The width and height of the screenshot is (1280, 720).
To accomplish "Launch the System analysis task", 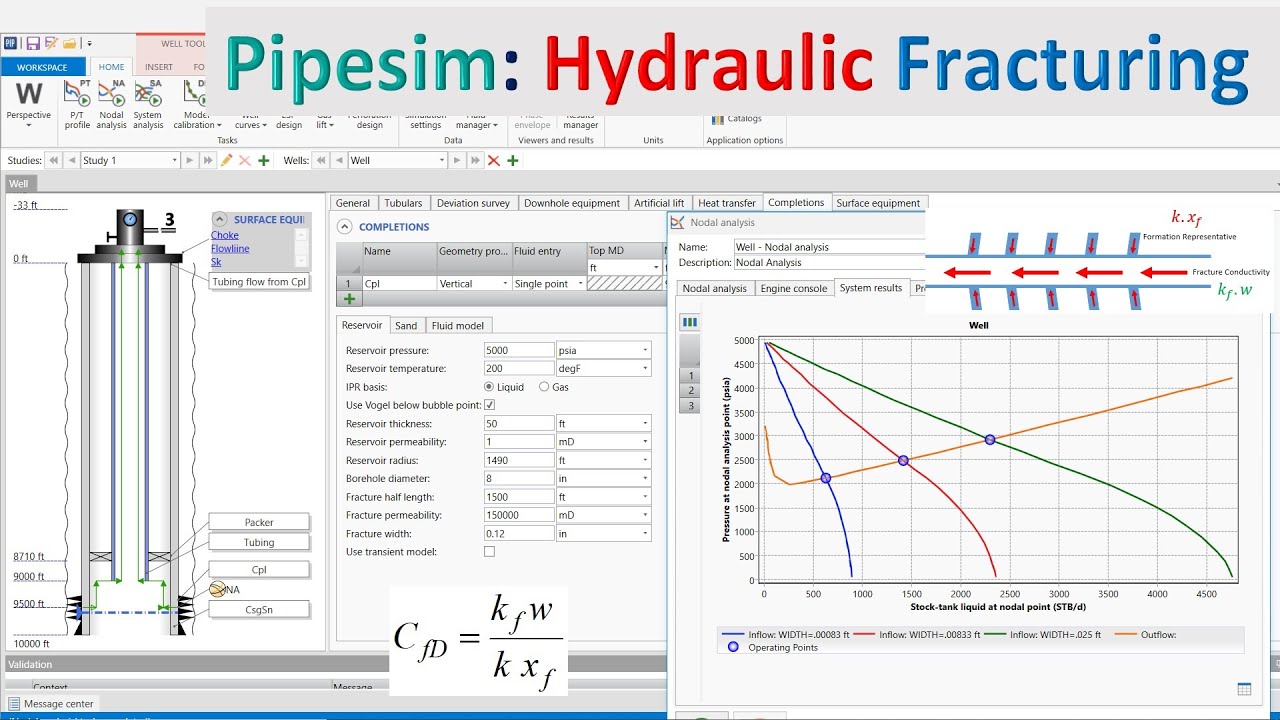I will tap(148, 105).
